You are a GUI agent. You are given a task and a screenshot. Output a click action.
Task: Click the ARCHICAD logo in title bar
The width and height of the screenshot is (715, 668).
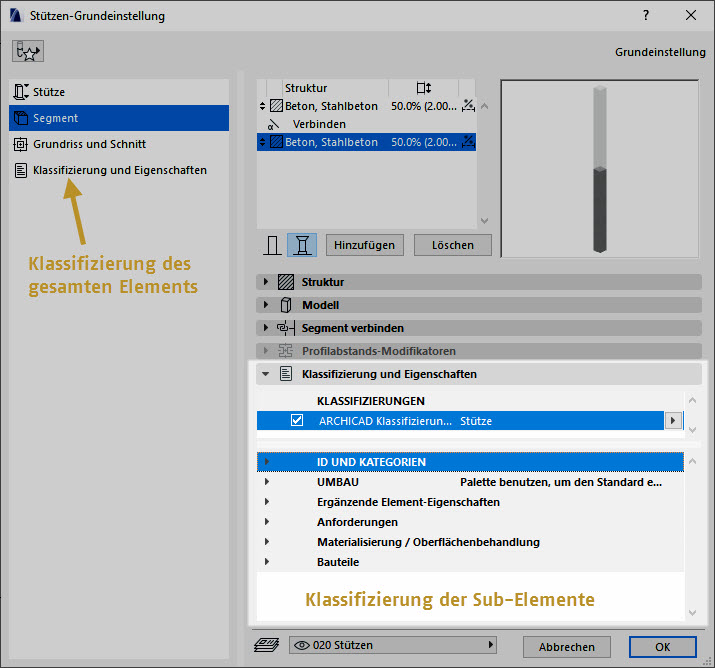(16, 15)
